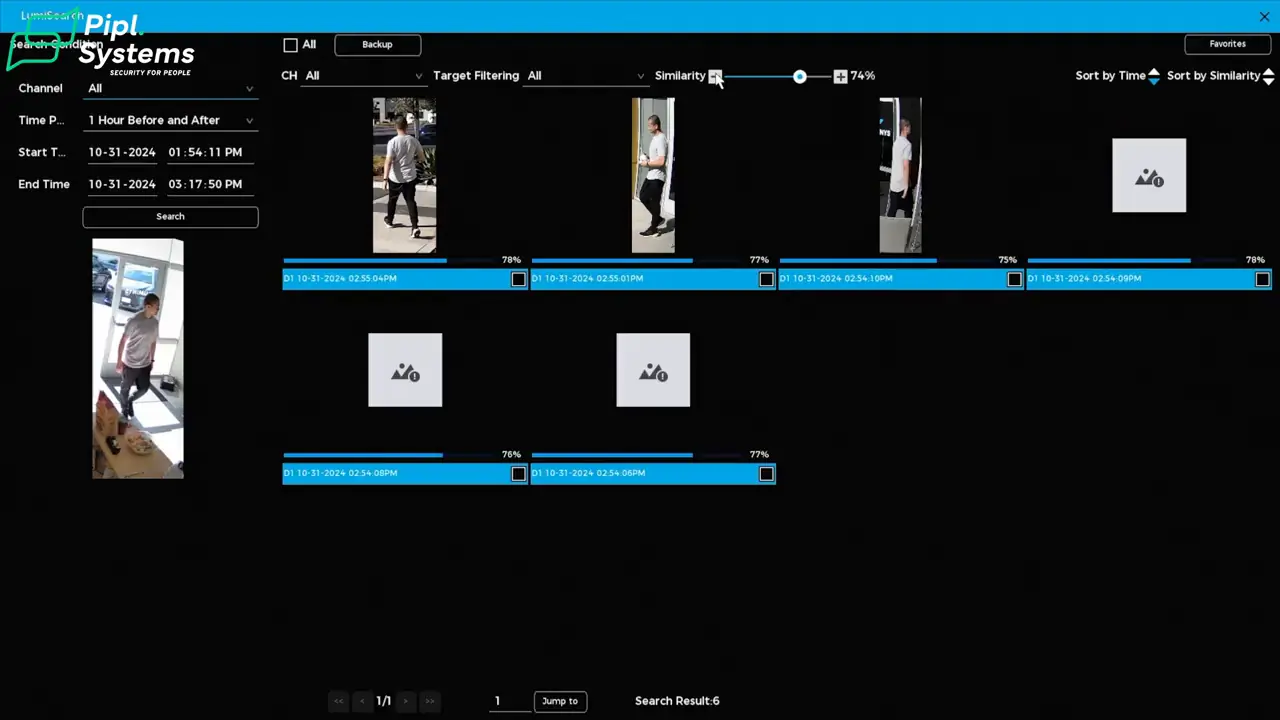Go to the previous results page
The width and height of the screenshot is (1280, 720).
362,701
